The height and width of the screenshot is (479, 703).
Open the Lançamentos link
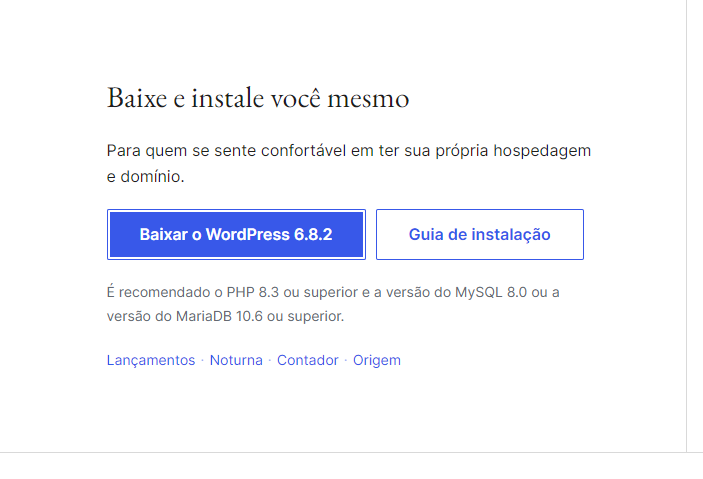[x=151, y=360]
